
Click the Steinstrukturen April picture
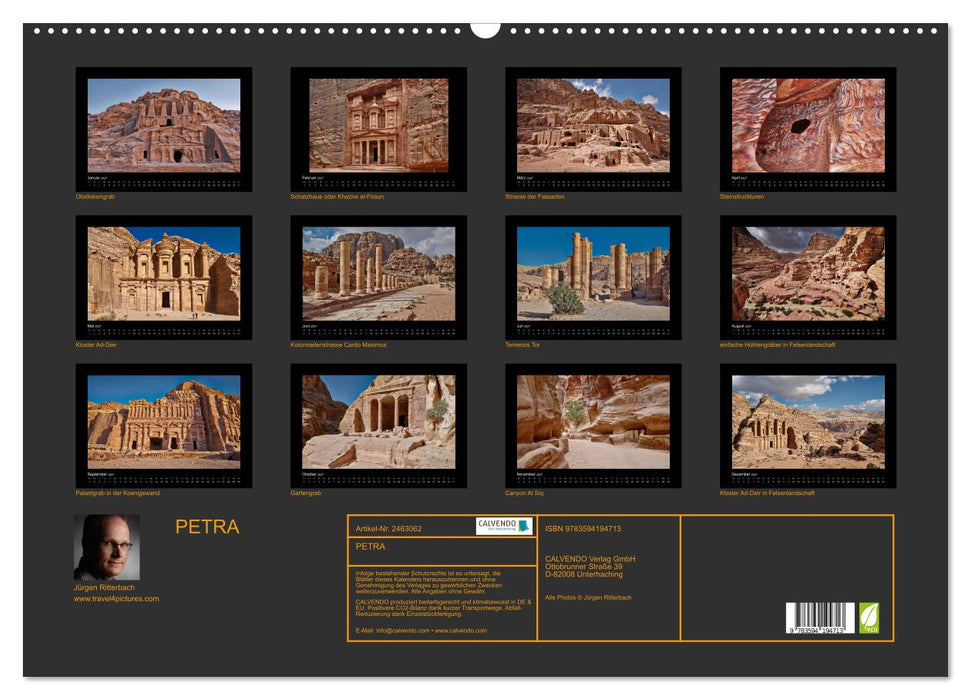point(808,129)
